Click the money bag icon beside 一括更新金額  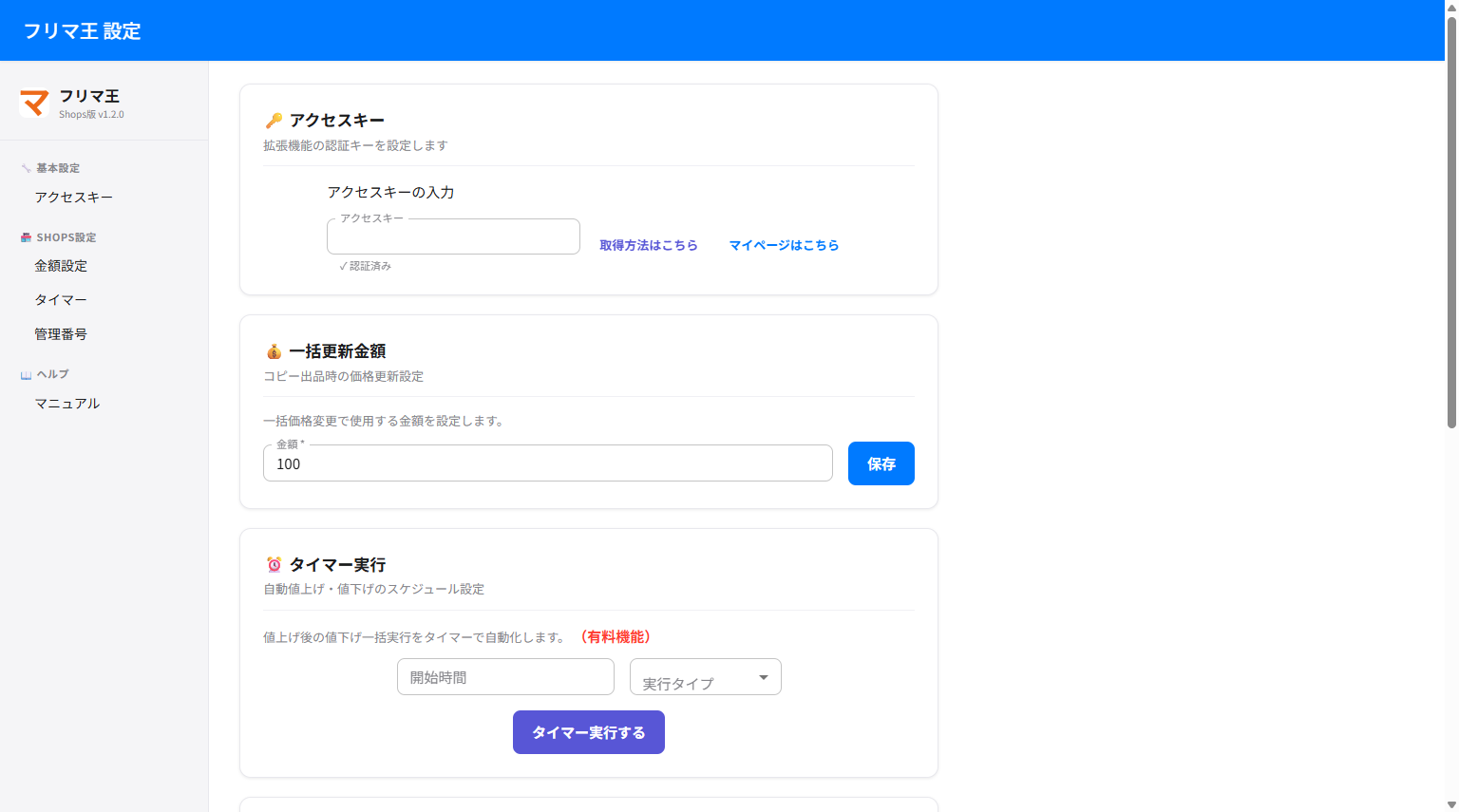[273, 350]
